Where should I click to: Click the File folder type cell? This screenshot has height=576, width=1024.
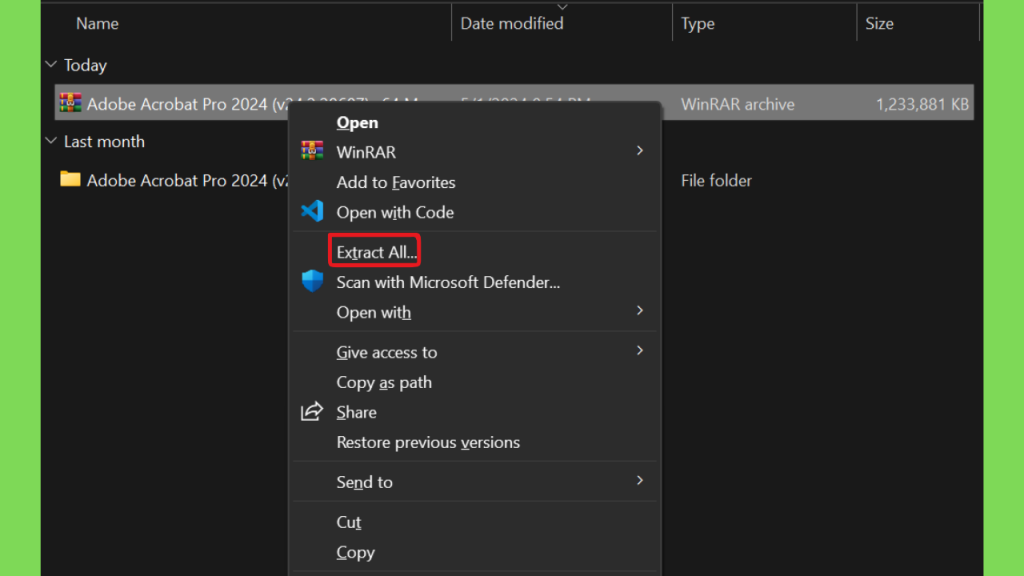[716, 180]
